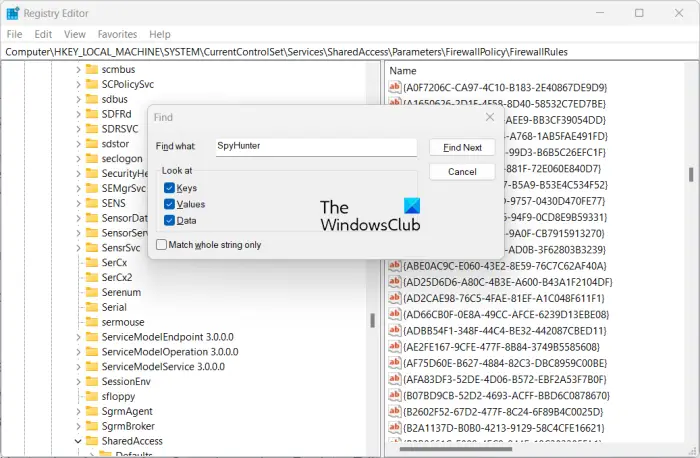Click the values pane vertical scrollbar thumb
700x458 pixels.
click(691, 175)
